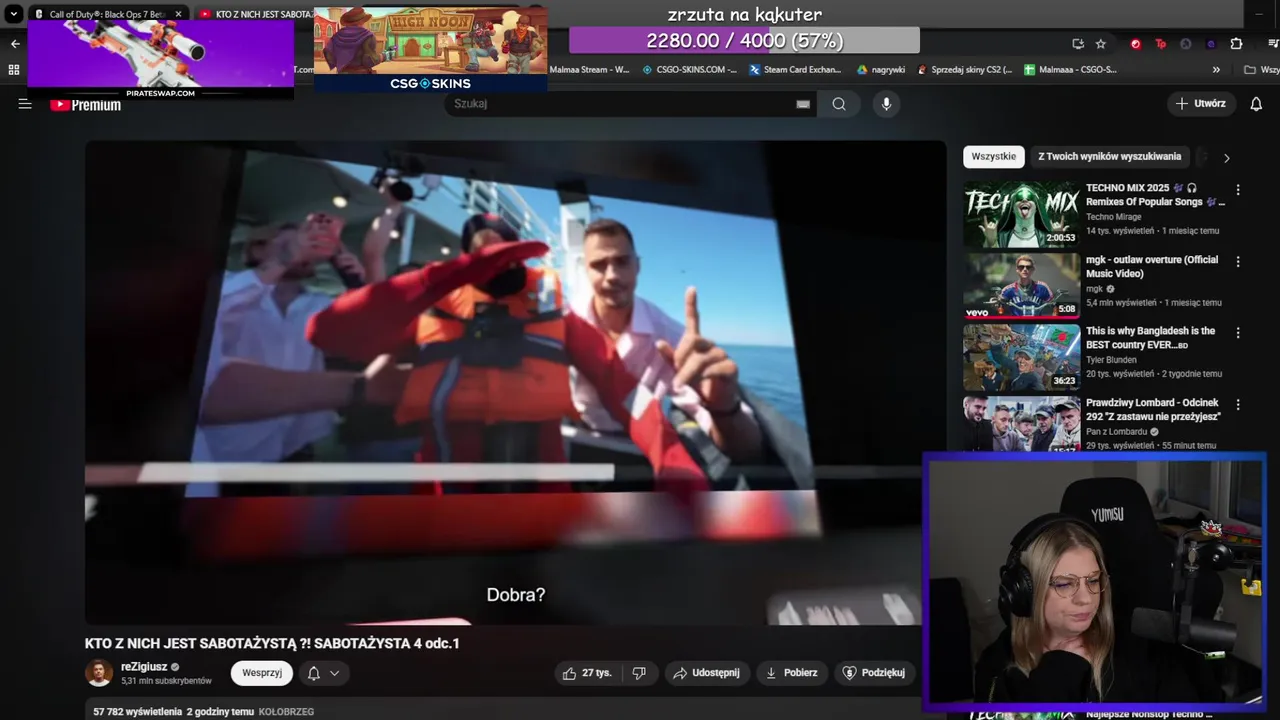The width and height of the screenshot is (1280, 720).
Task: Open the browser extensions puzzle icon
Action: click(1236, 44)
